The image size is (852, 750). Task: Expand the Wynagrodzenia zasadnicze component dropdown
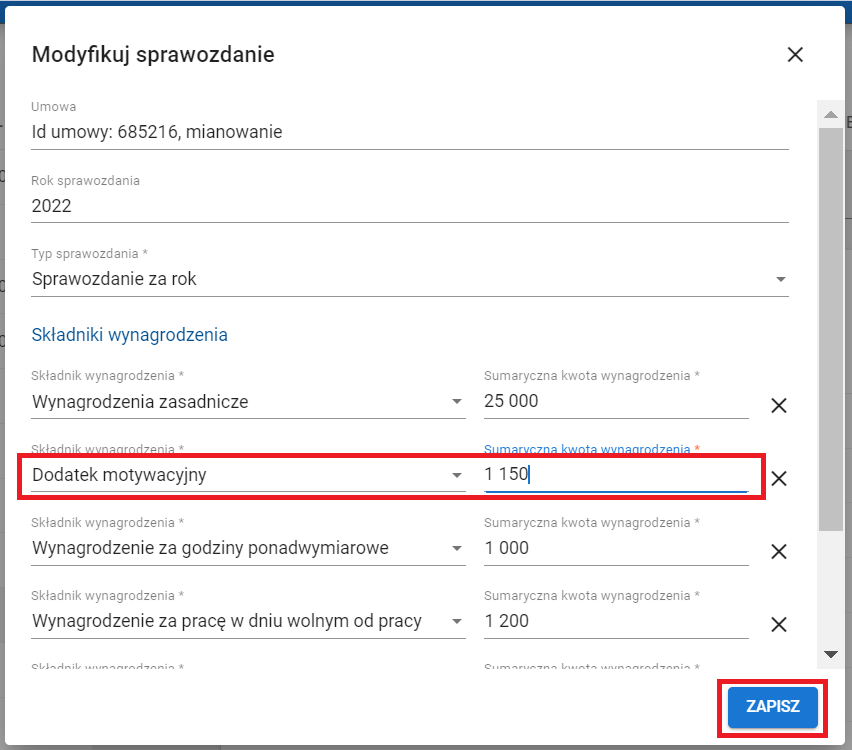(457, 402)
